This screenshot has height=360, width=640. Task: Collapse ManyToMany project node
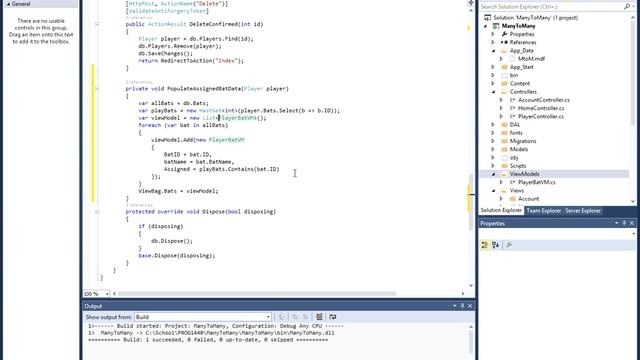tap(485, 26)
